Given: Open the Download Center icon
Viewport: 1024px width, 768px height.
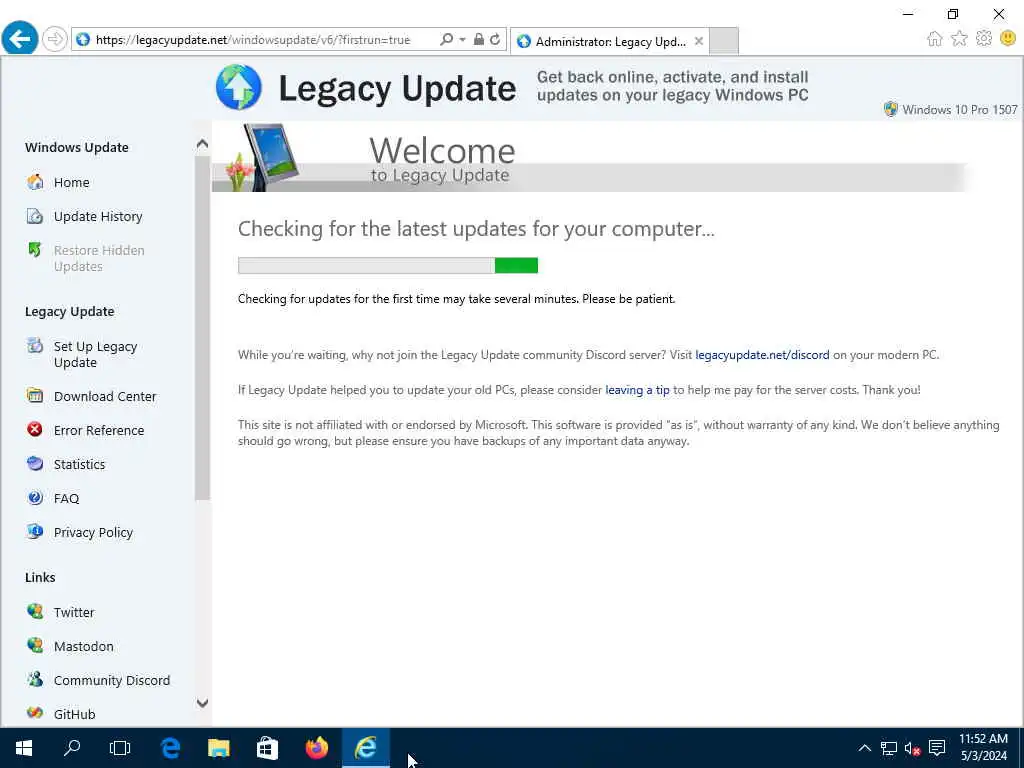Looking at the screenshot, I should click(35, 396).
